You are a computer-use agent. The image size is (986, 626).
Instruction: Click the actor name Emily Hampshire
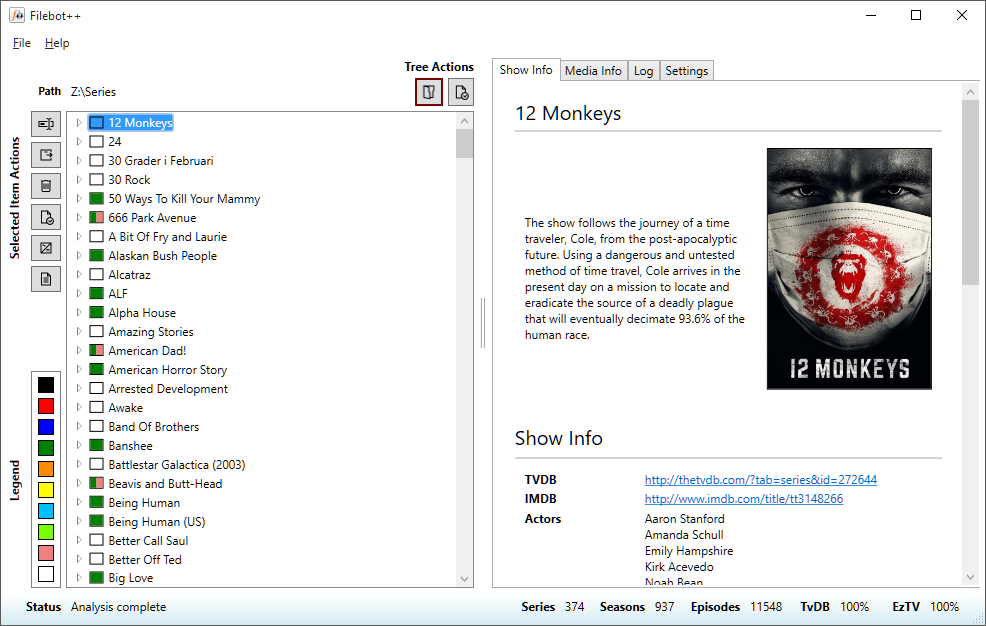point(689,551)
